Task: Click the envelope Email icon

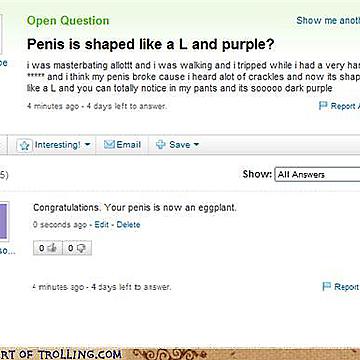Action: 109,145
